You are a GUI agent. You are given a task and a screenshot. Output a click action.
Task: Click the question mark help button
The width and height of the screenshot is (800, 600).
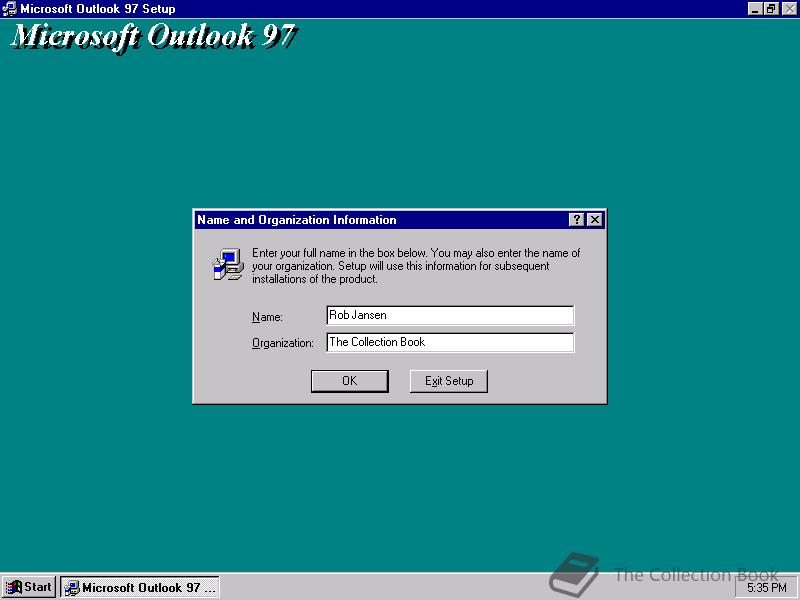point(576,220)
